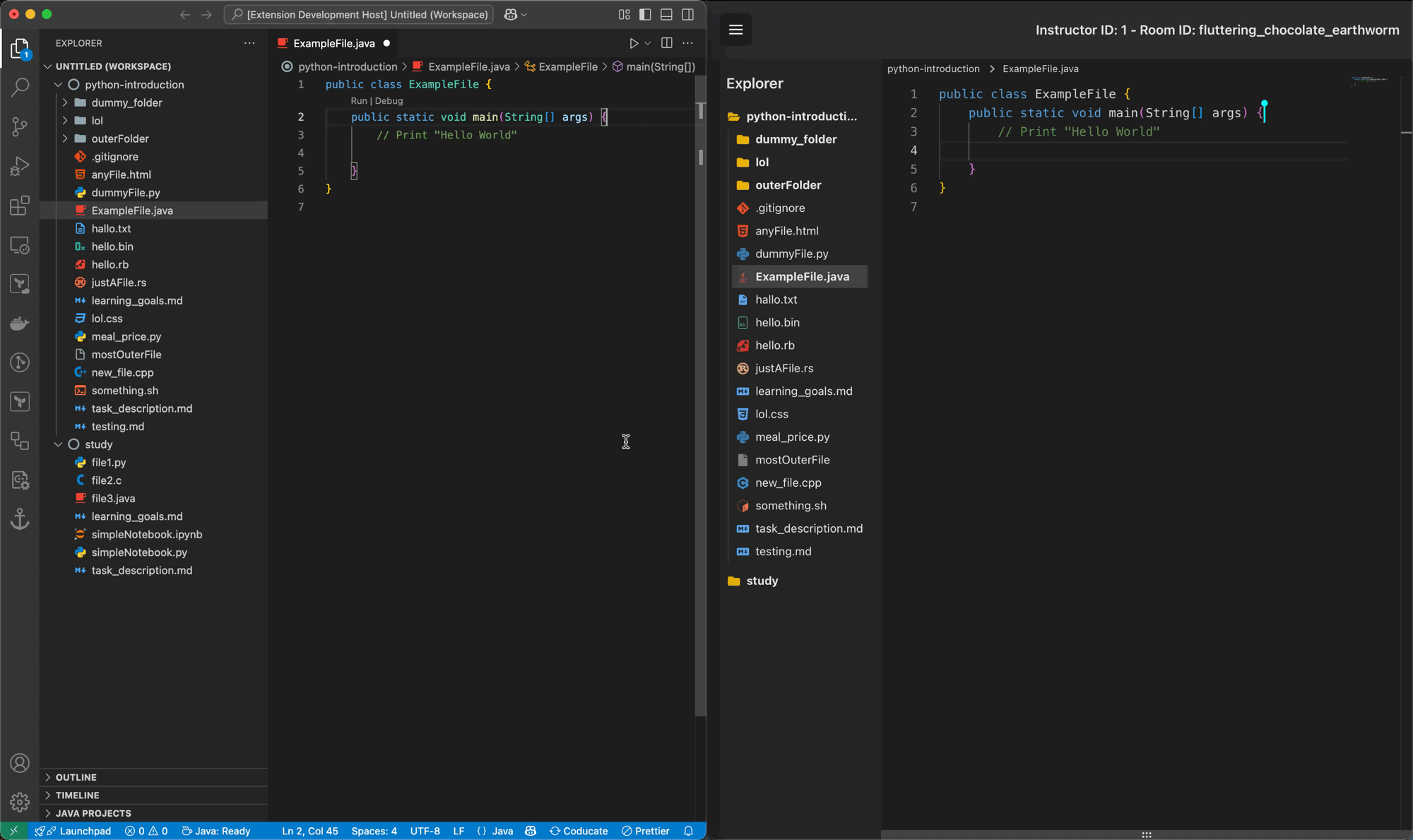The height and width of the screenshot is (840, 1413).
Task: Open the Source Control view
Action: [20, 126]
